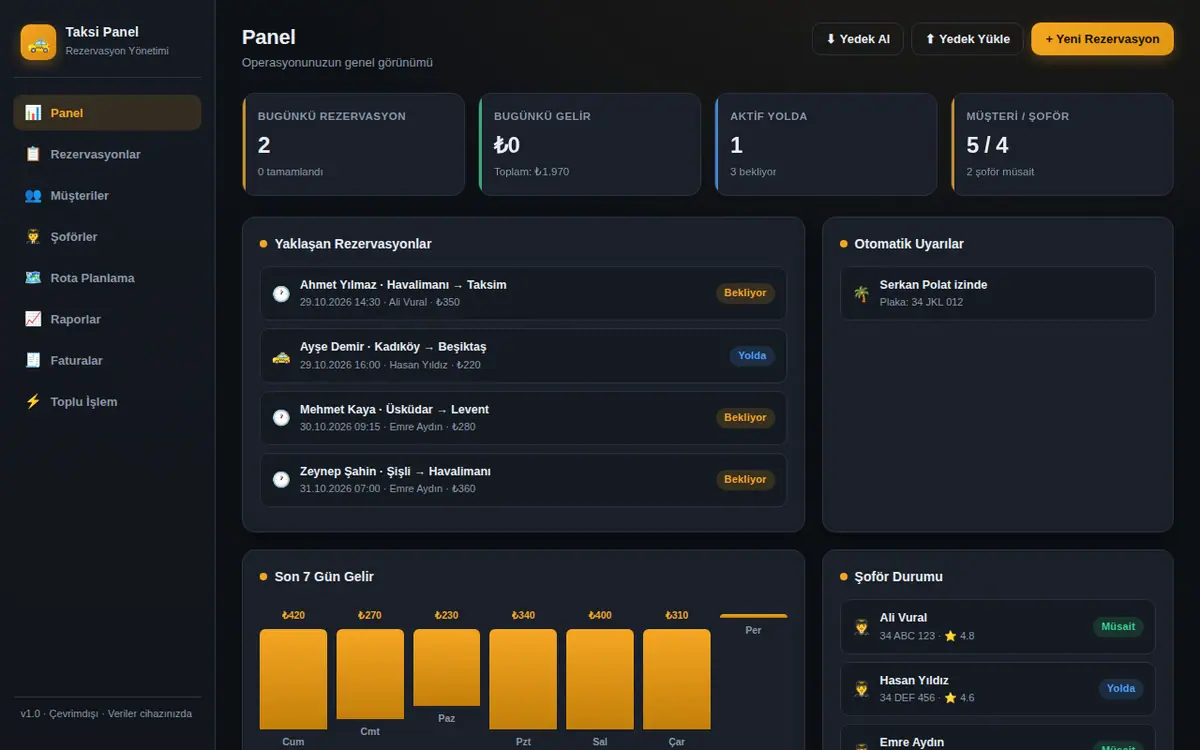Click the Serkan Polat izinde alert text

tap(933, 285)
